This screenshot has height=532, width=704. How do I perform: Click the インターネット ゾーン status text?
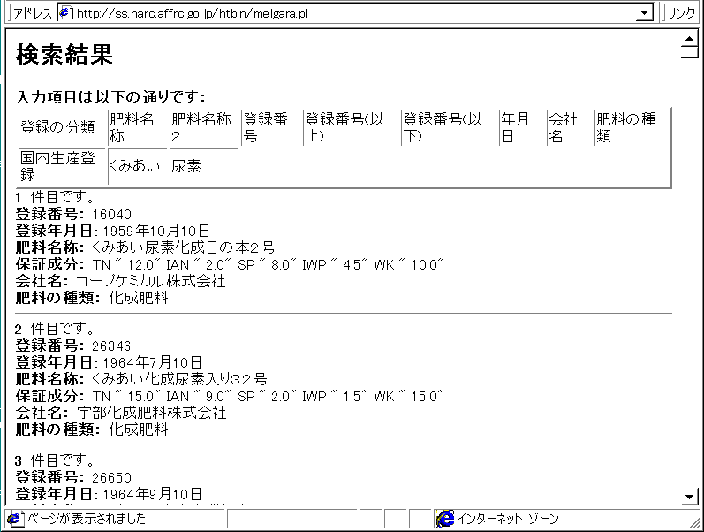point(507,519)
